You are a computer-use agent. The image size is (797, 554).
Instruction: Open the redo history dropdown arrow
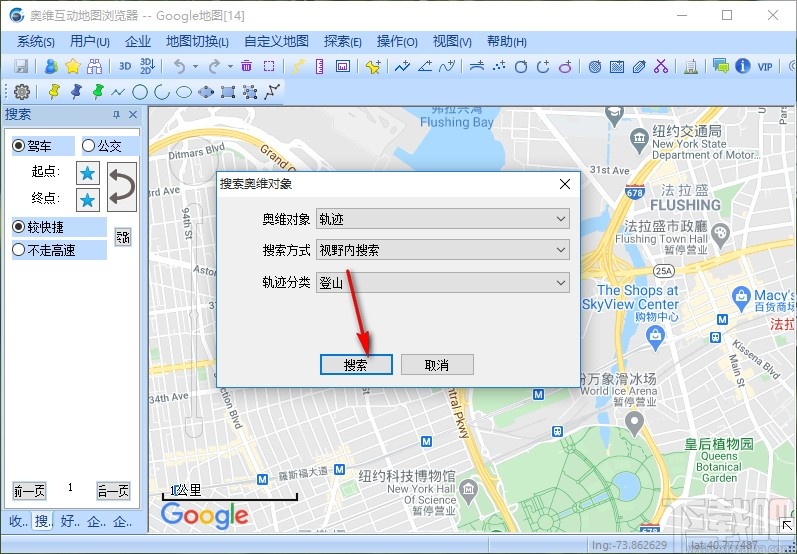tap(230, 67)
